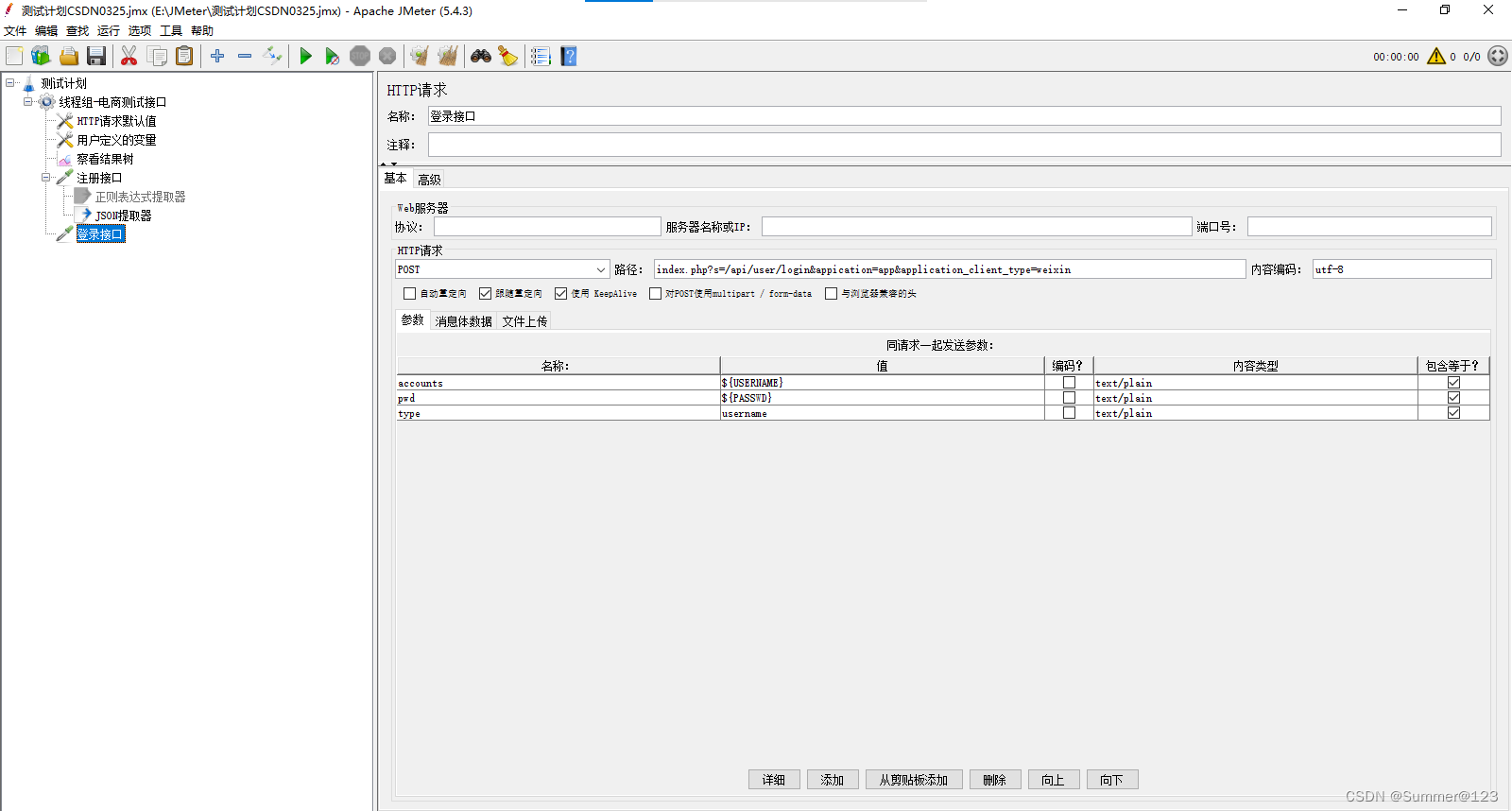The width and height of the screenshot is (1512, 811).
Task: Clear all results with double broom
Action: (448, 56)
